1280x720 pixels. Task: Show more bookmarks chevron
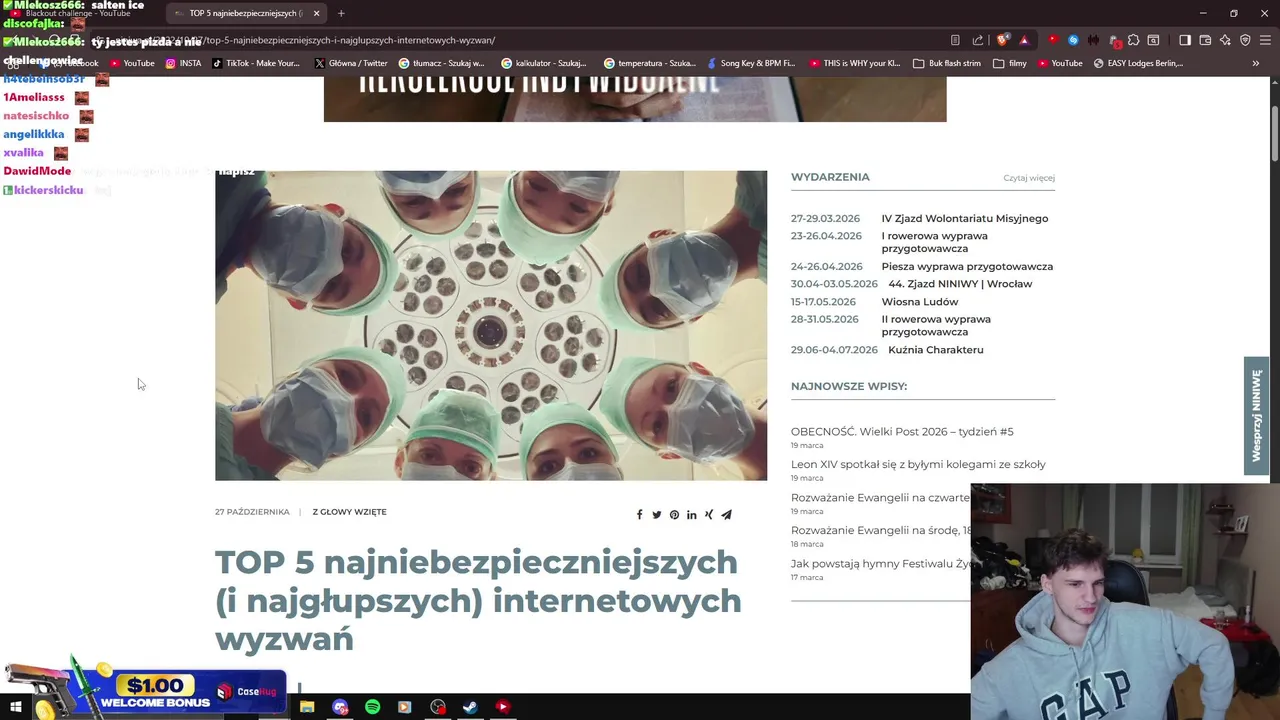1256,63
